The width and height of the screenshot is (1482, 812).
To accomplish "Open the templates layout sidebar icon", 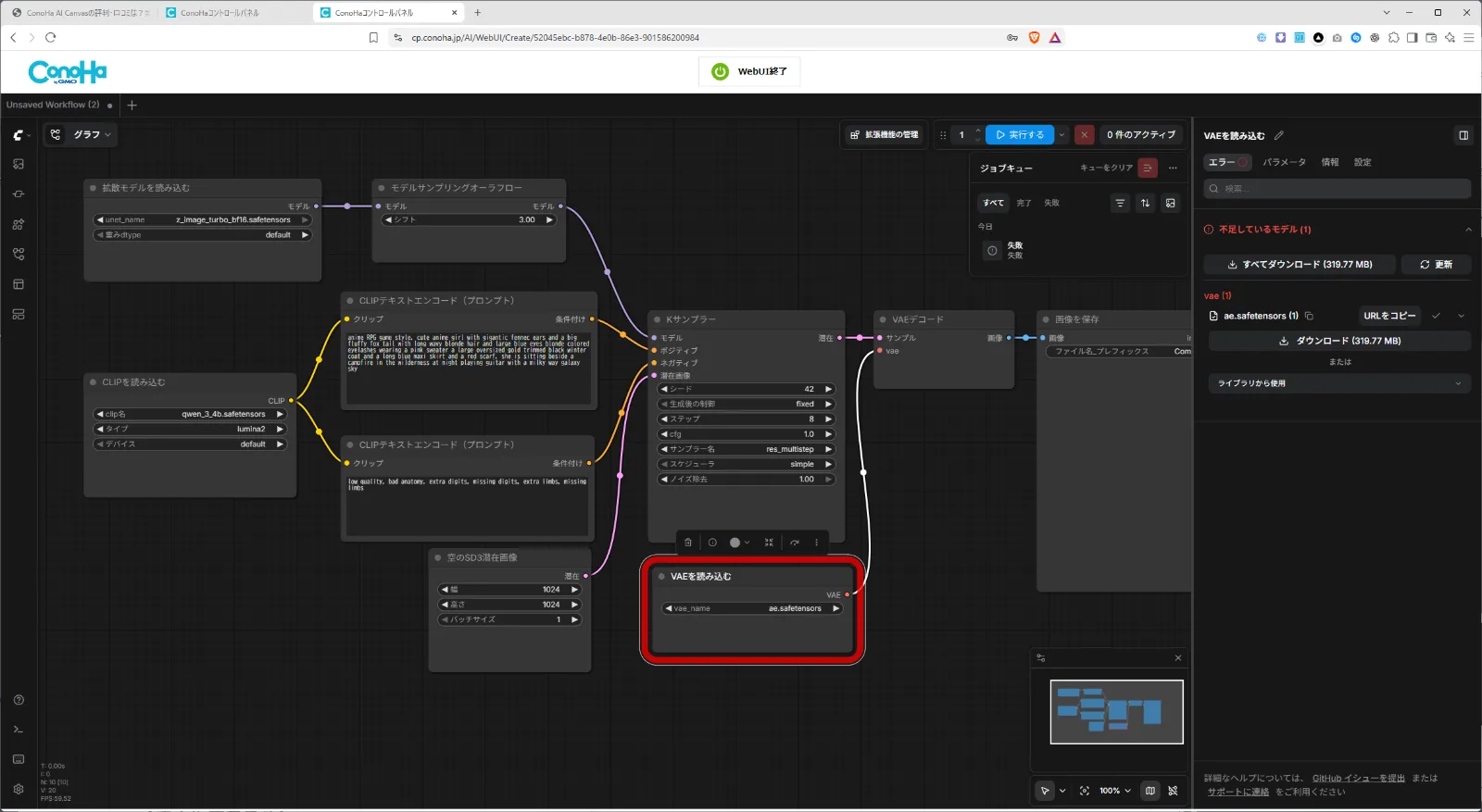I will click(x=19, y=314).
